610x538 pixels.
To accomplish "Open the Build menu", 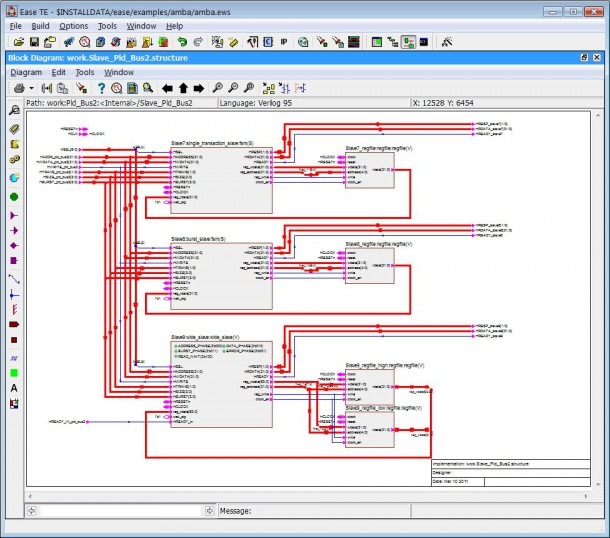I will tap(40, 26).
